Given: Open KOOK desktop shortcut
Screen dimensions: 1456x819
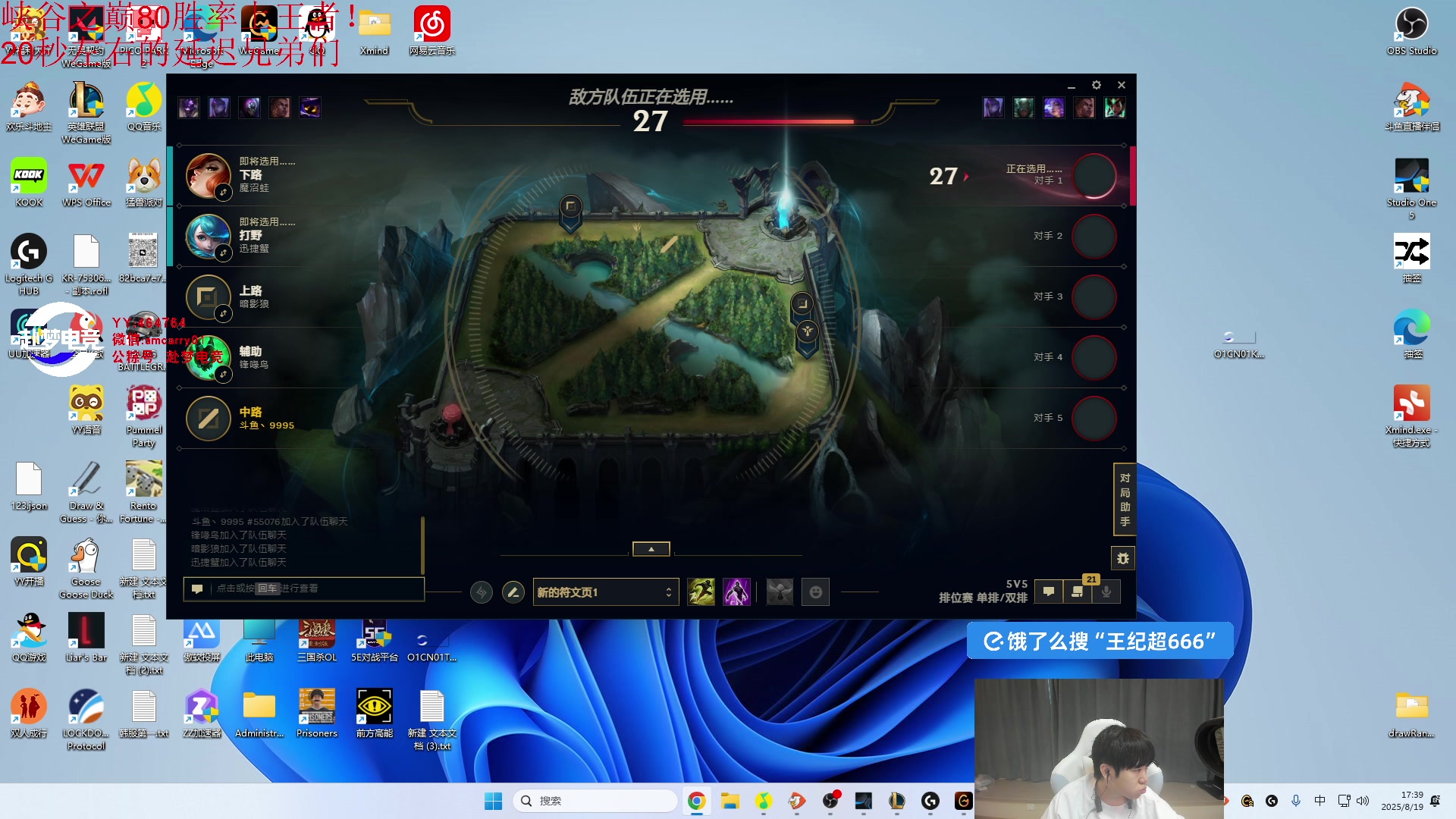Looking at the screenshot, I should tap(29, 184).
